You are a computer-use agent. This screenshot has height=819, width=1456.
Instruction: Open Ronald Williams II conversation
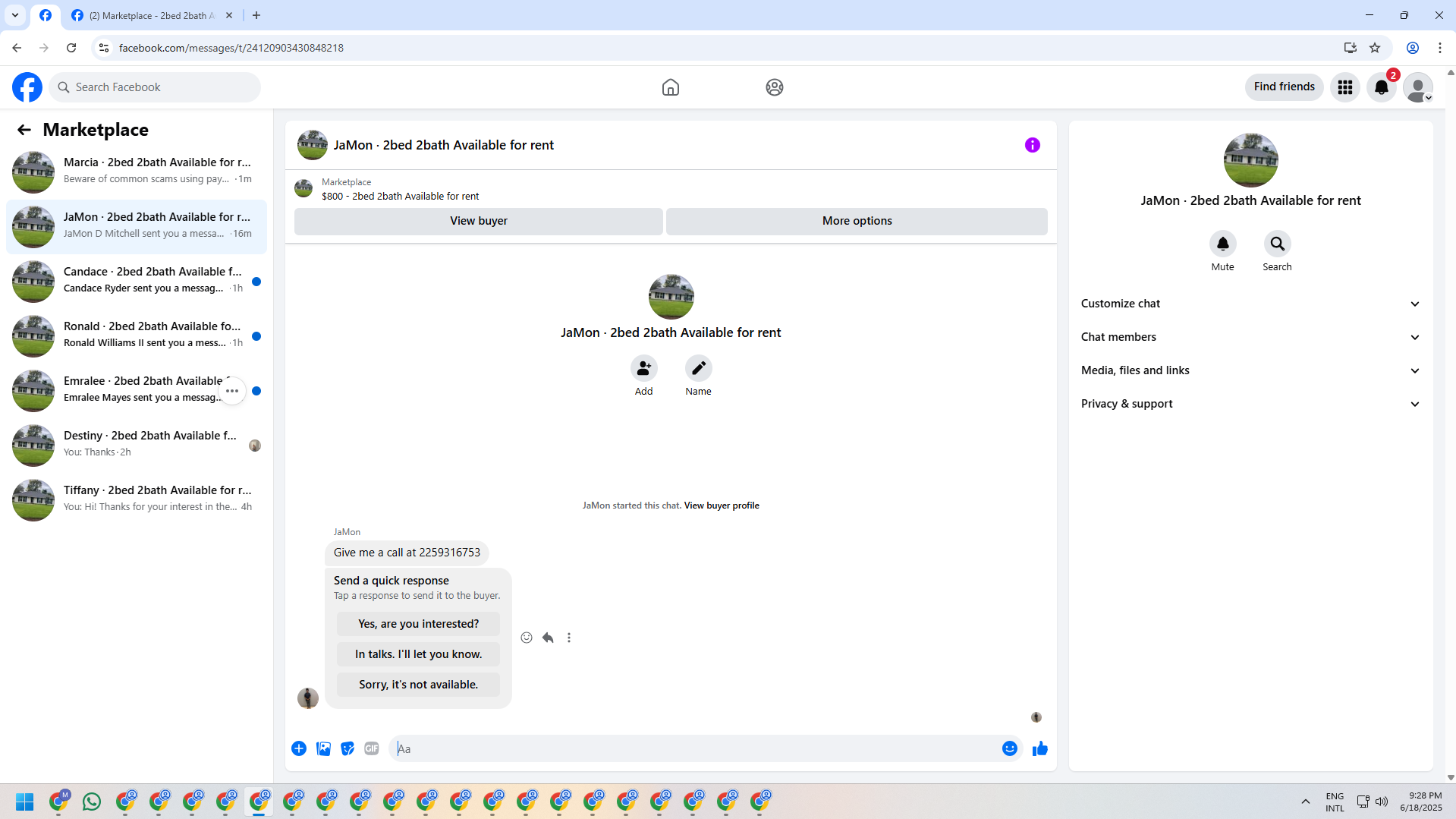pyautogui.click(x=137, y=336)
